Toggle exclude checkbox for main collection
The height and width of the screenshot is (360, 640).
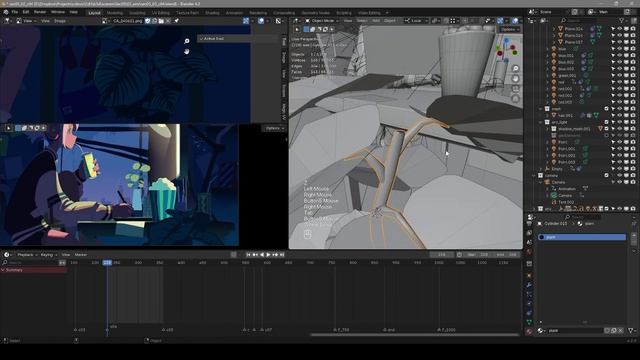pyautogui.click(x=606, y=109)
